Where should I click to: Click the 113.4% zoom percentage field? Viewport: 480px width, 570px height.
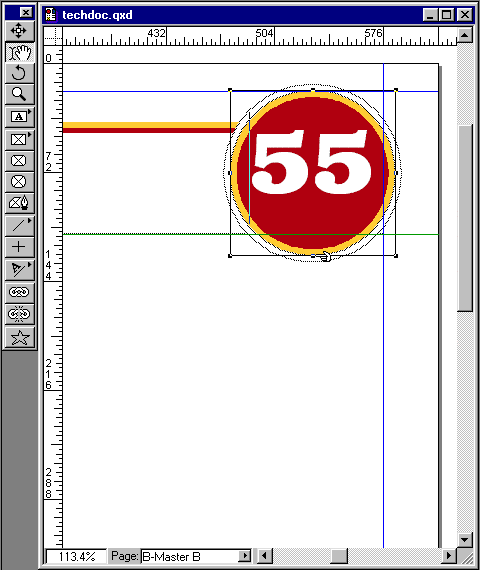(x=77, y=556)
